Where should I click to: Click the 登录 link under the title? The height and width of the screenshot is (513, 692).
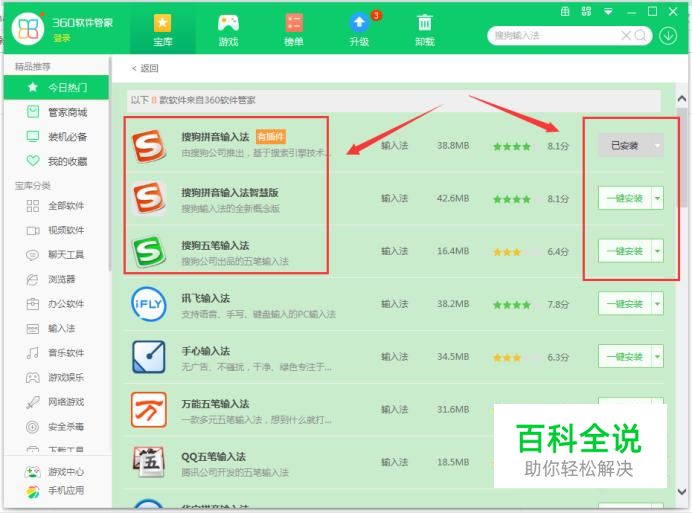pyautogui.click(x=62, y=38)
